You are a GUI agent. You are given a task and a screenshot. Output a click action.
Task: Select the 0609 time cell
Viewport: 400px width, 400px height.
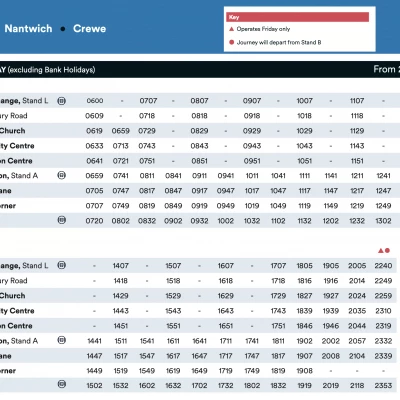pyautogui.click(x=94, y=116)
